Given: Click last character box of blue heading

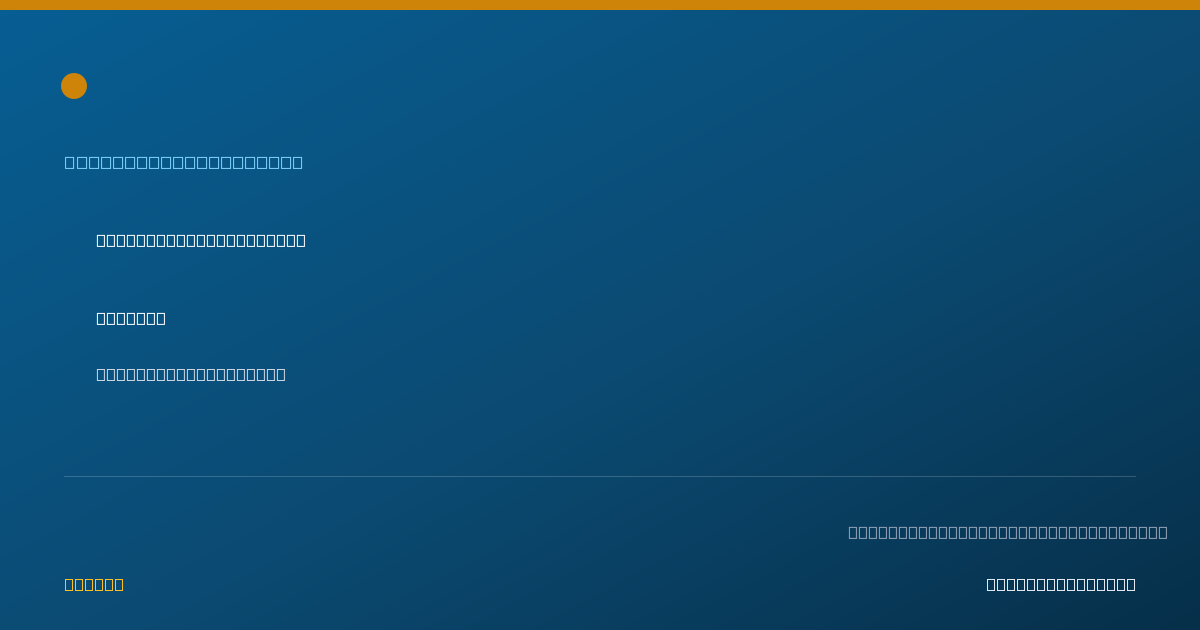Looking at the screenshot, I should coord(298,162).
